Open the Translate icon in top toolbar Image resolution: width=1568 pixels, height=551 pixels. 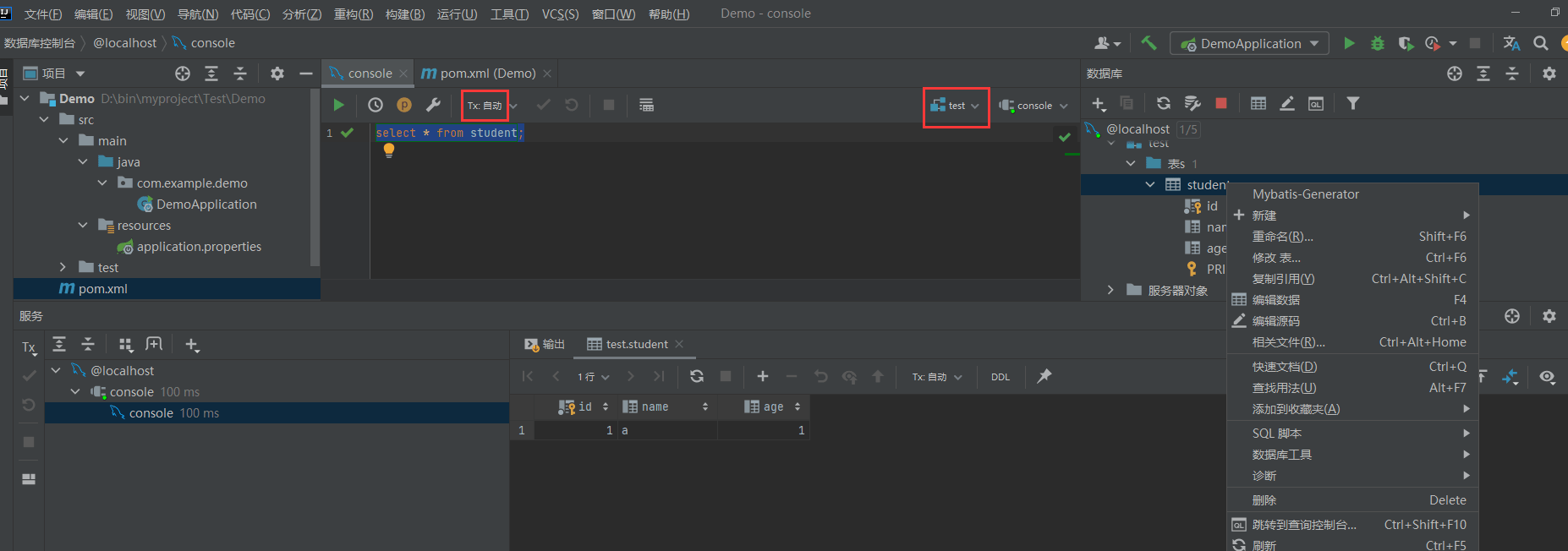1511,43
